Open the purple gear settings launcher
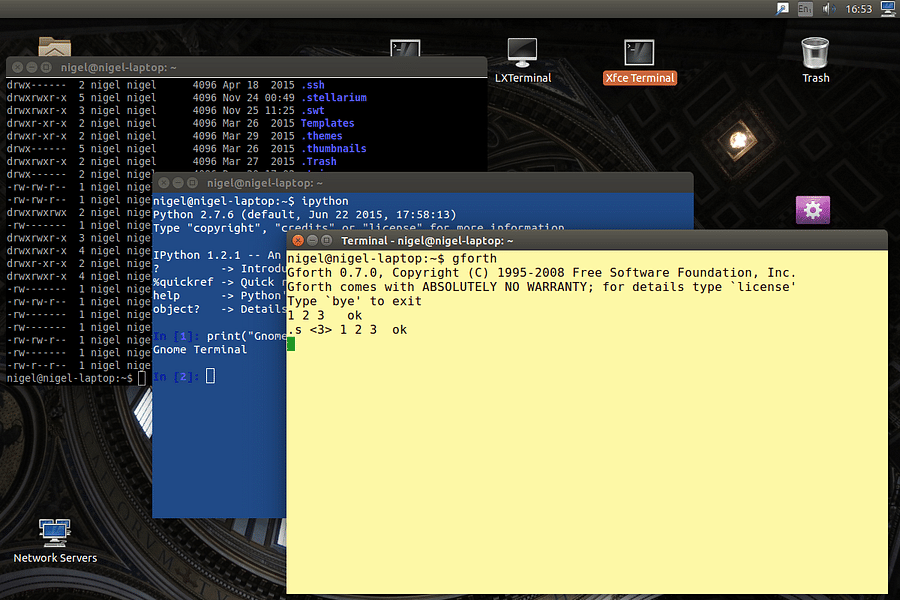The width and height of the screenshot is (900, 600). (x=812, y=209)
